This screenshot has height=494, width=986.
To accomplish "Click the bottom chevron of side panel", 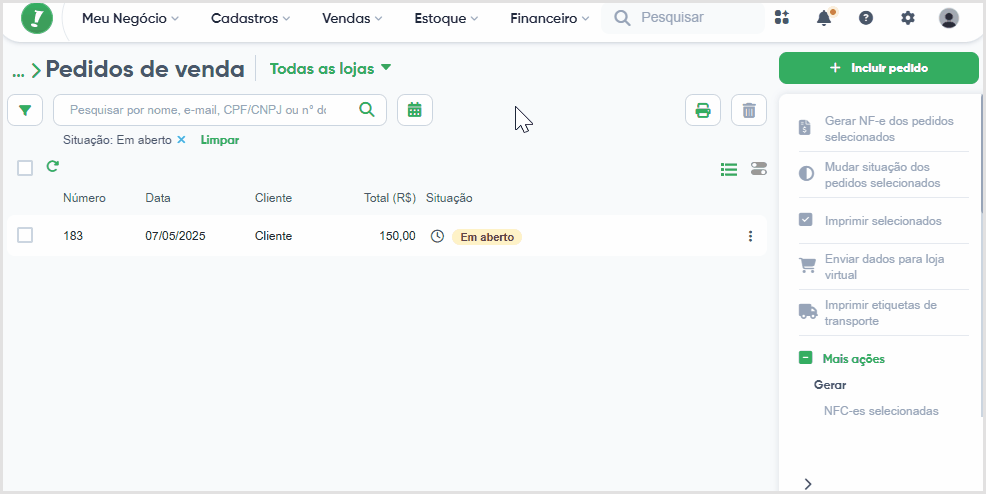I will pyautogui.click(x=808, y=483).
